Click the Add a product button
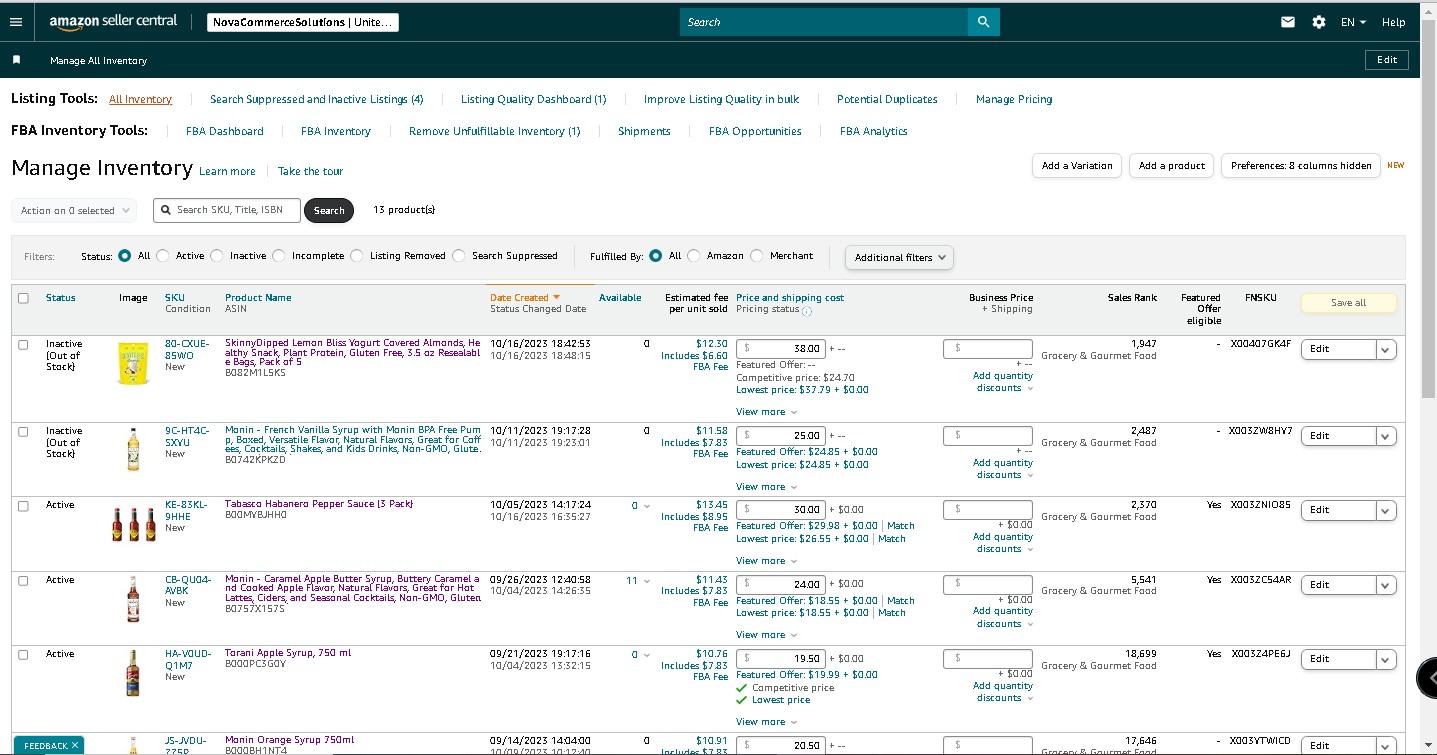The image size is (1437, 755). (1171, 166)
